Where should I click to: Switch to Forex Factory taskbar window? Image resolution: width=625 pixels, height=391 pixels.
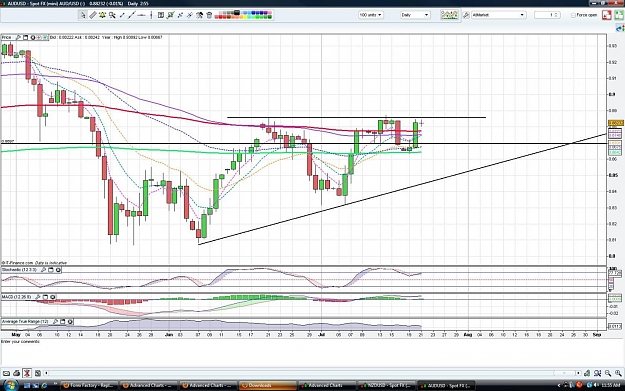[x=89, y=385]
